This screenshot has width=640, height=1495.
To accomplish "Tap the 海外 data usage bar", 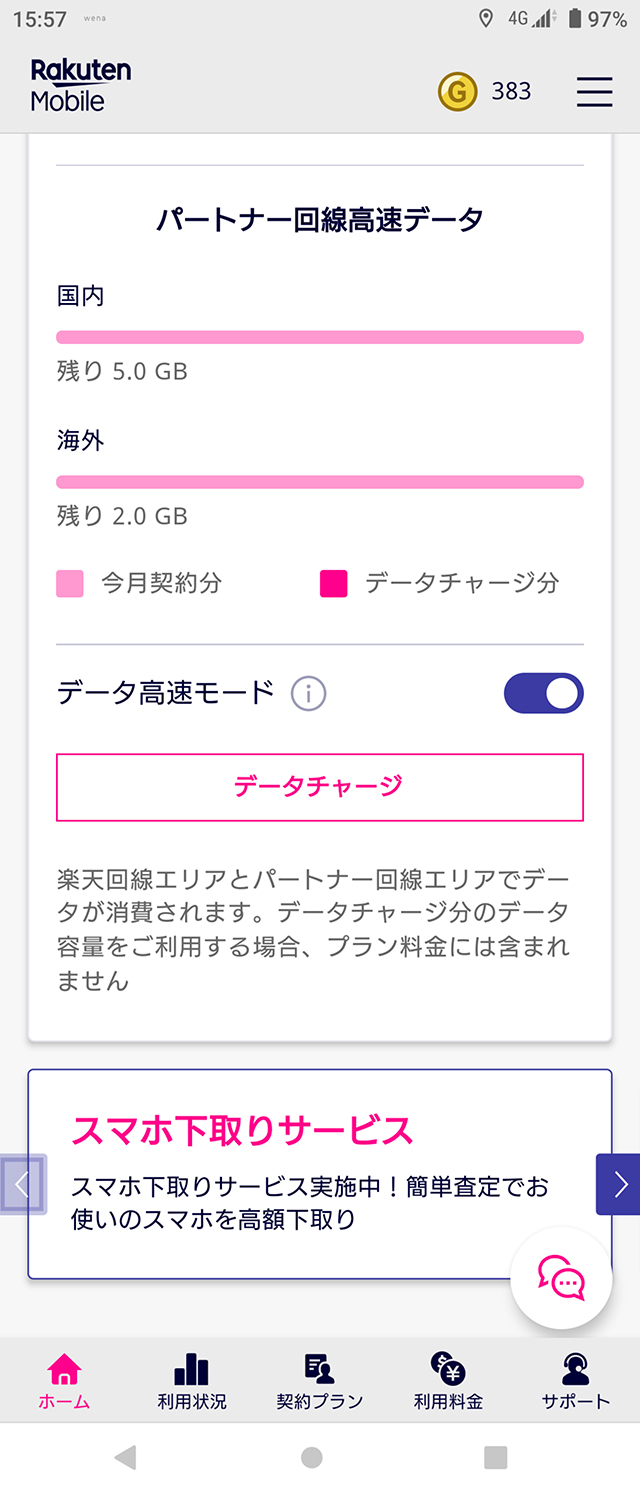I will click(319, 482).
